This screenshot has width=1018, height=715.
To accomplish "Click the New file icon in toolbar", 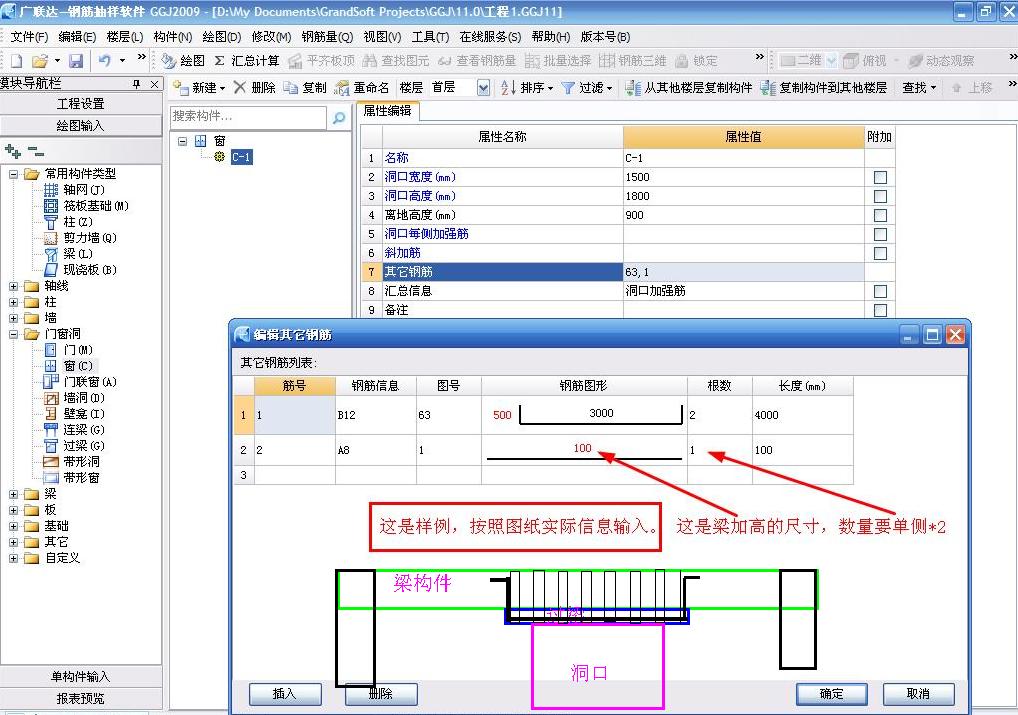I will (17, 61).
